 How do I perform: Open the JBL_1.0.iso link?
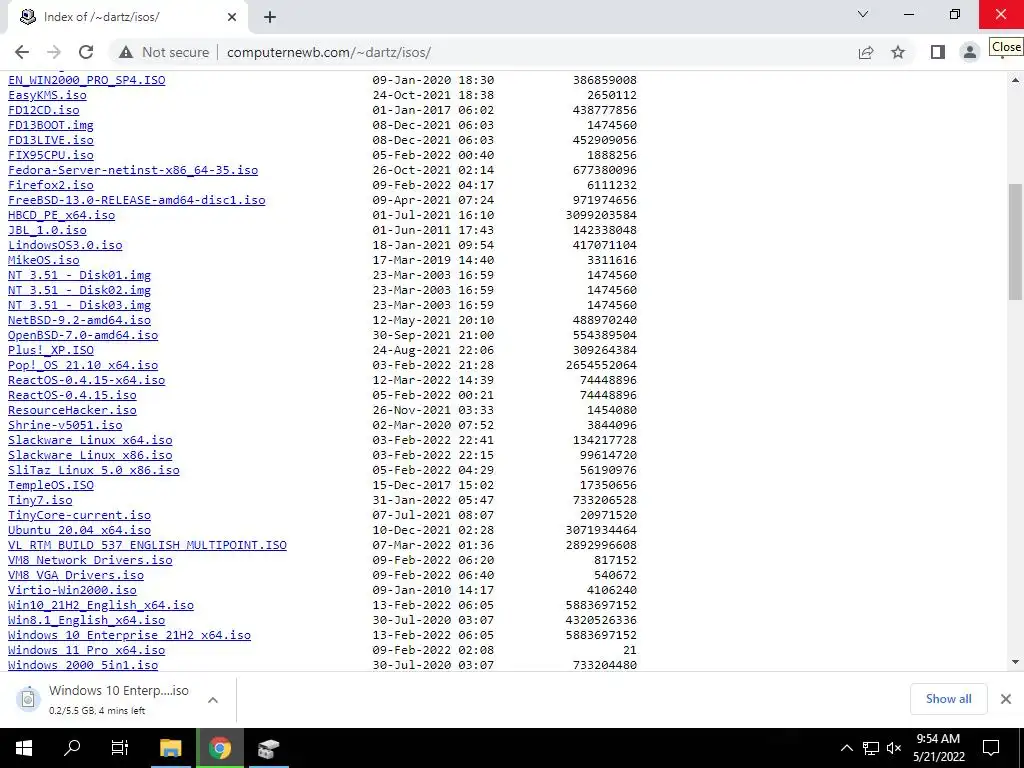(x=47, y=230)
